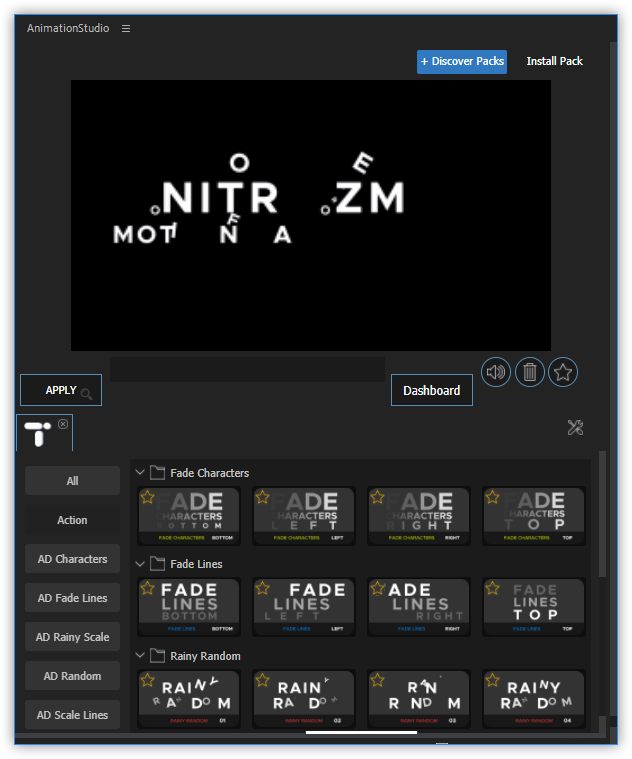632x759 pixels.
Task: Select Fade Lines Bottom preset thumbnail
Action: pos(189,607)
